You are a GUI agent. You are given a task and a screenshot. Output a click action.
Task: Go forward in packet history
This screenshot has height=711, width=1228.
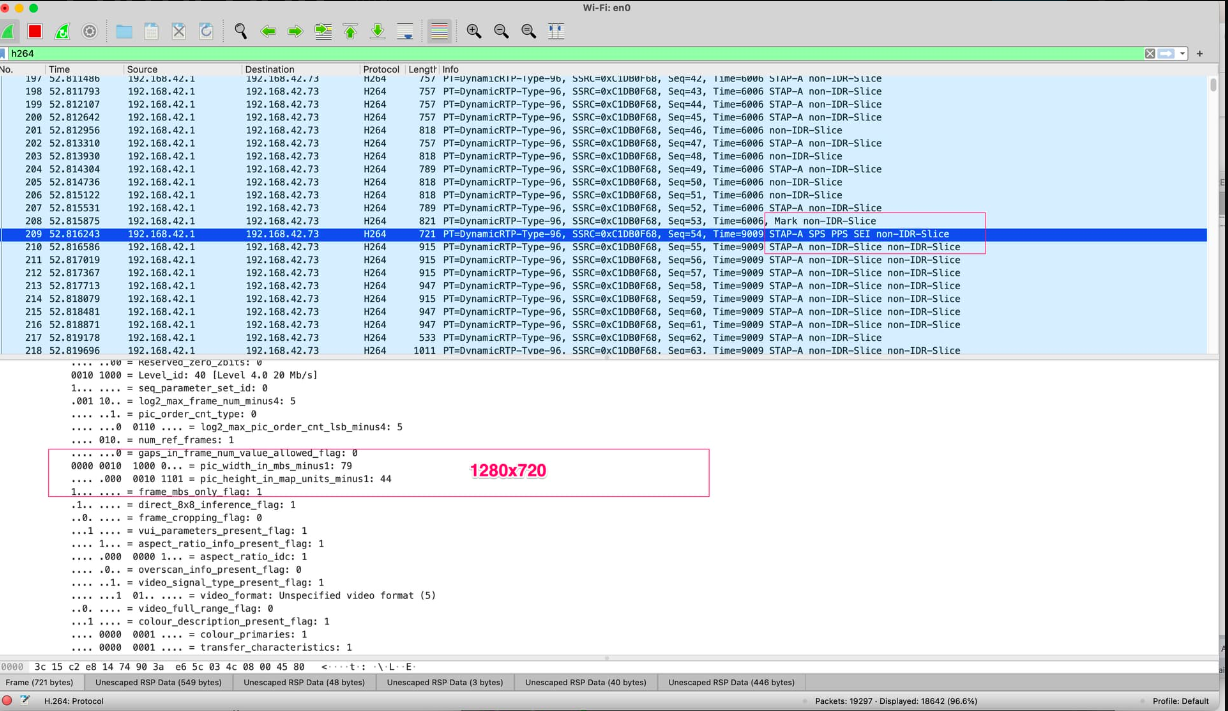[x=295, y=31]
